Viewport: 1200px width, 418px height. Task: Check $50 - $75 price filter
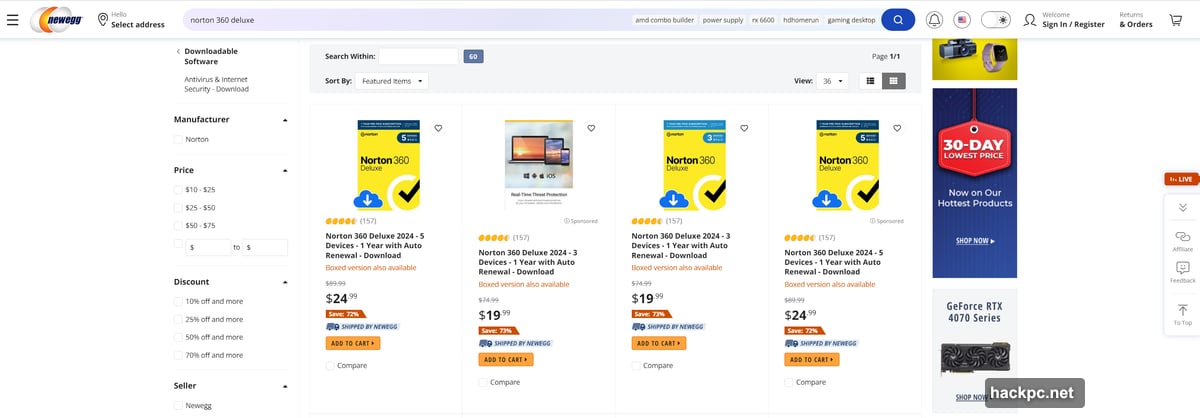[178, 225]
